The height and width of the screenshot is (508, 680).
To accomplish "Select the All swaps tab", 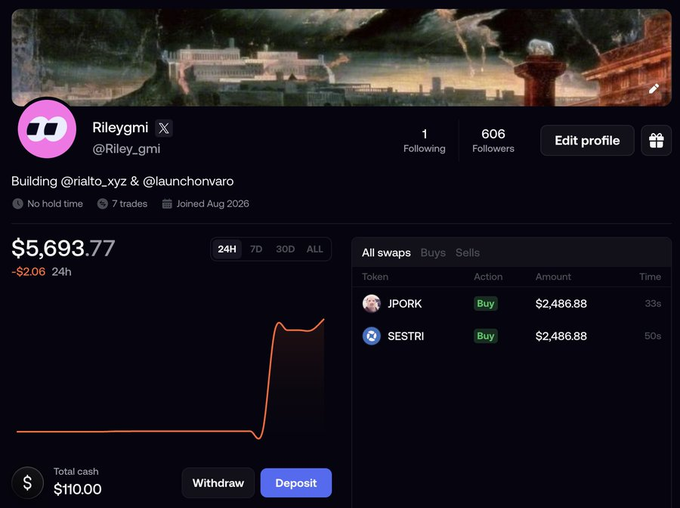I will click(386, 253).
